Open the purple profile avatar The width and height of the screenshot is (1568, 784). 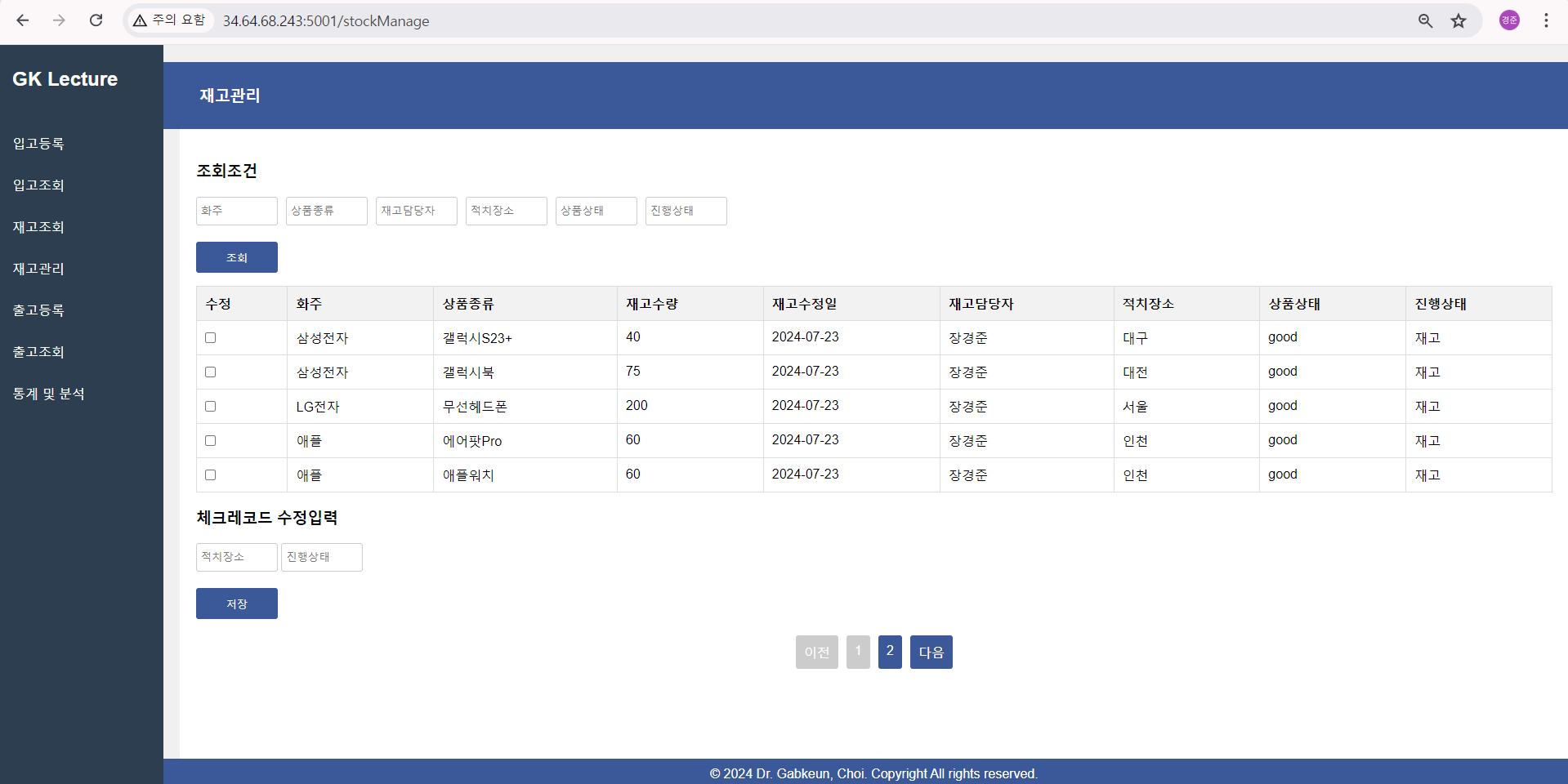(1509, 20)
